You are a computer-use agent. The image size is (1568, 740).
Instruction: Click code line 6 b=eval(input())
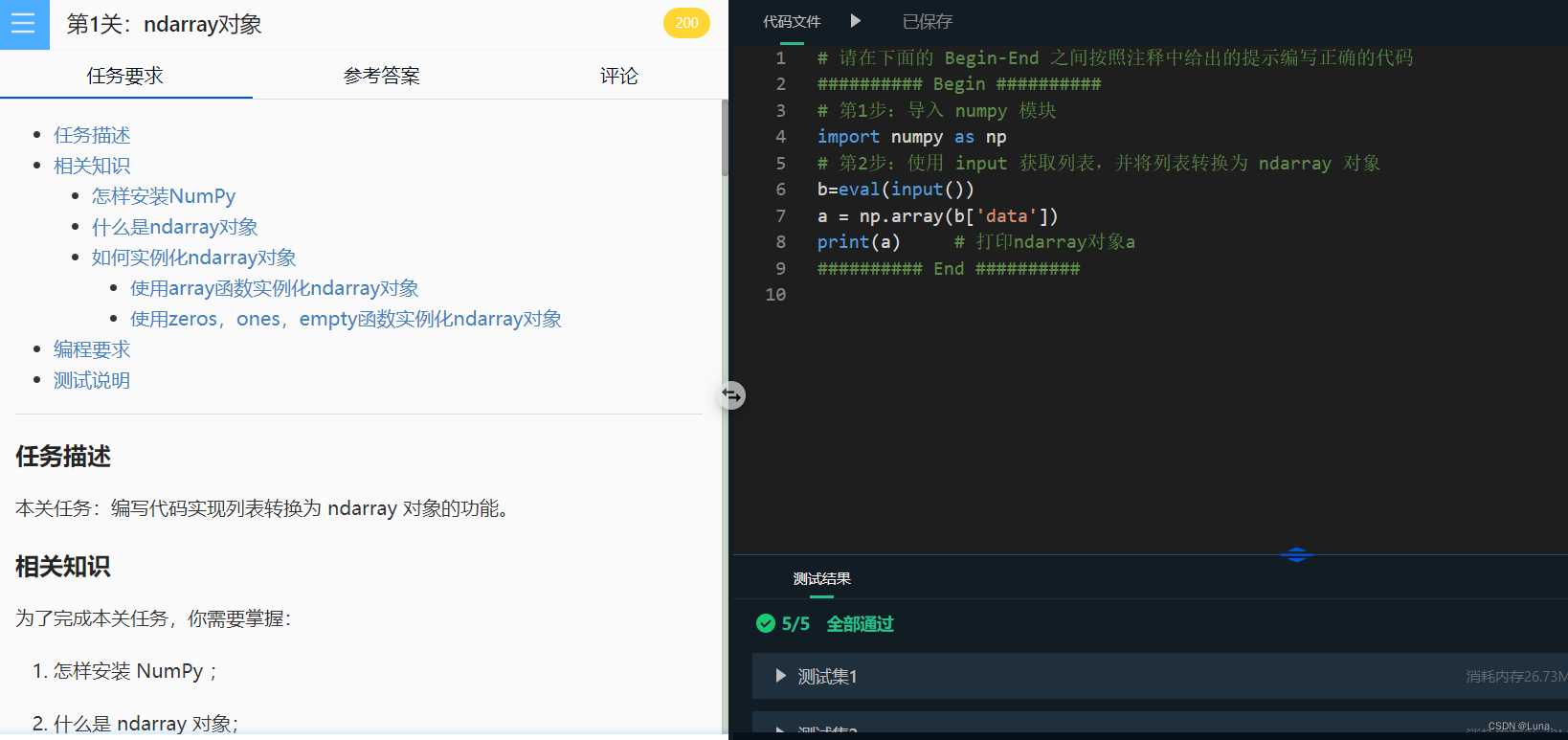pyautogui.click(x=895, y=190)
